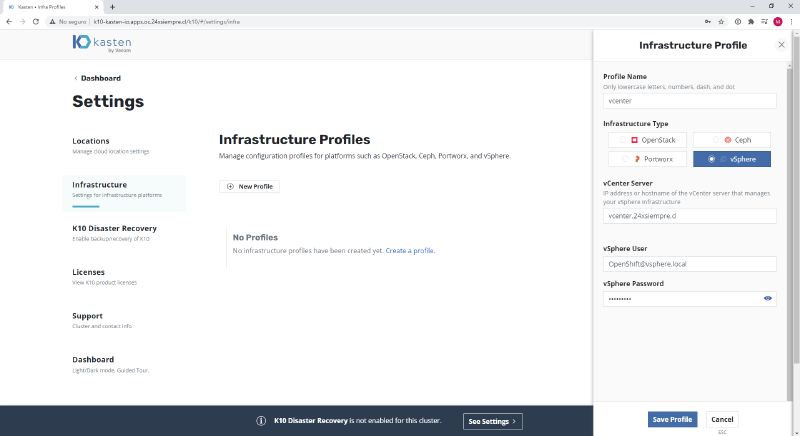Reload the current page
Viewport: 800px width, 436px height.
click(36, 21)
